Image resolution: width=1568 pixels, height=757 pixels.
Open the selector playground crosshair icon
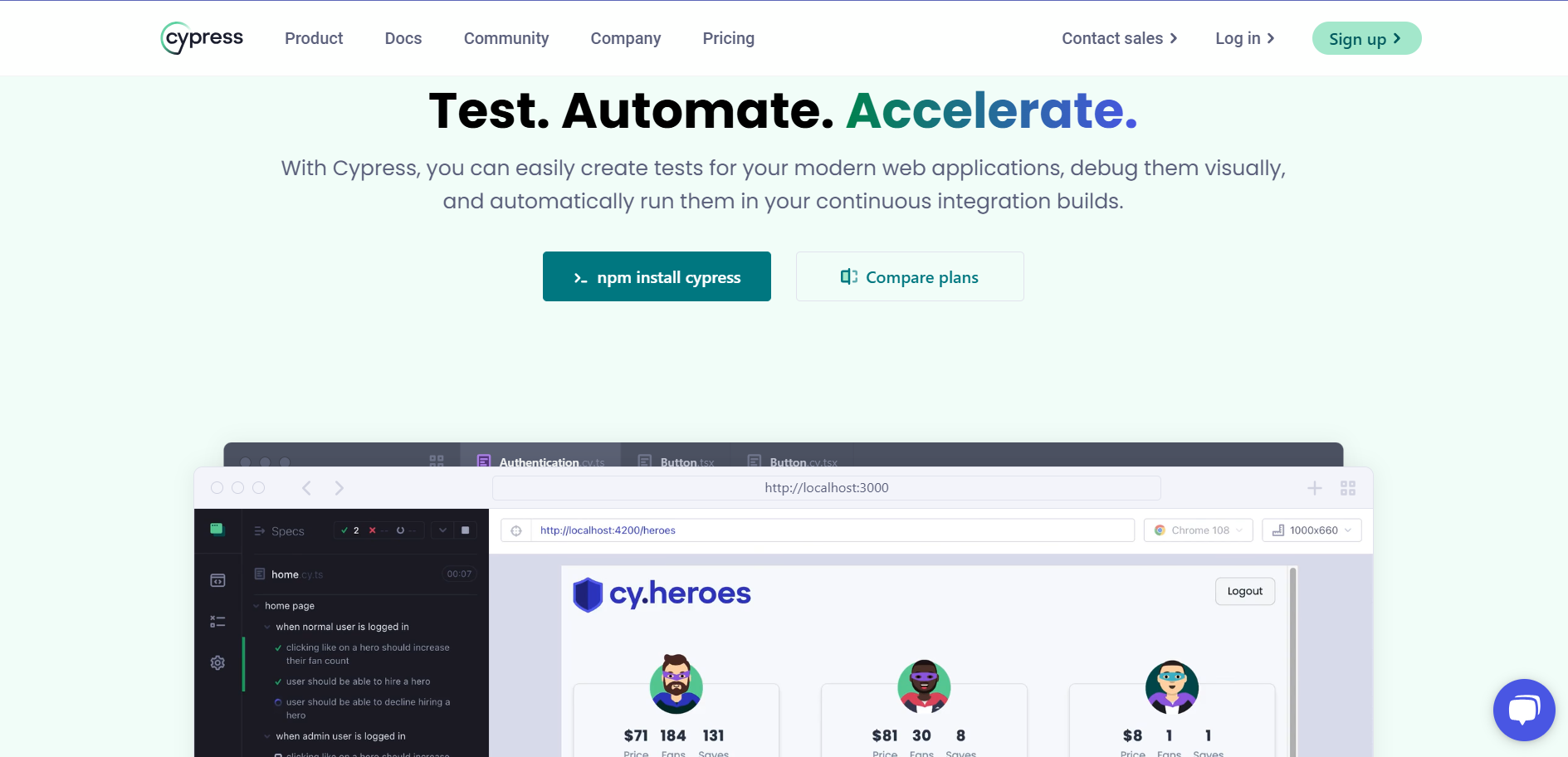point(516,530)
